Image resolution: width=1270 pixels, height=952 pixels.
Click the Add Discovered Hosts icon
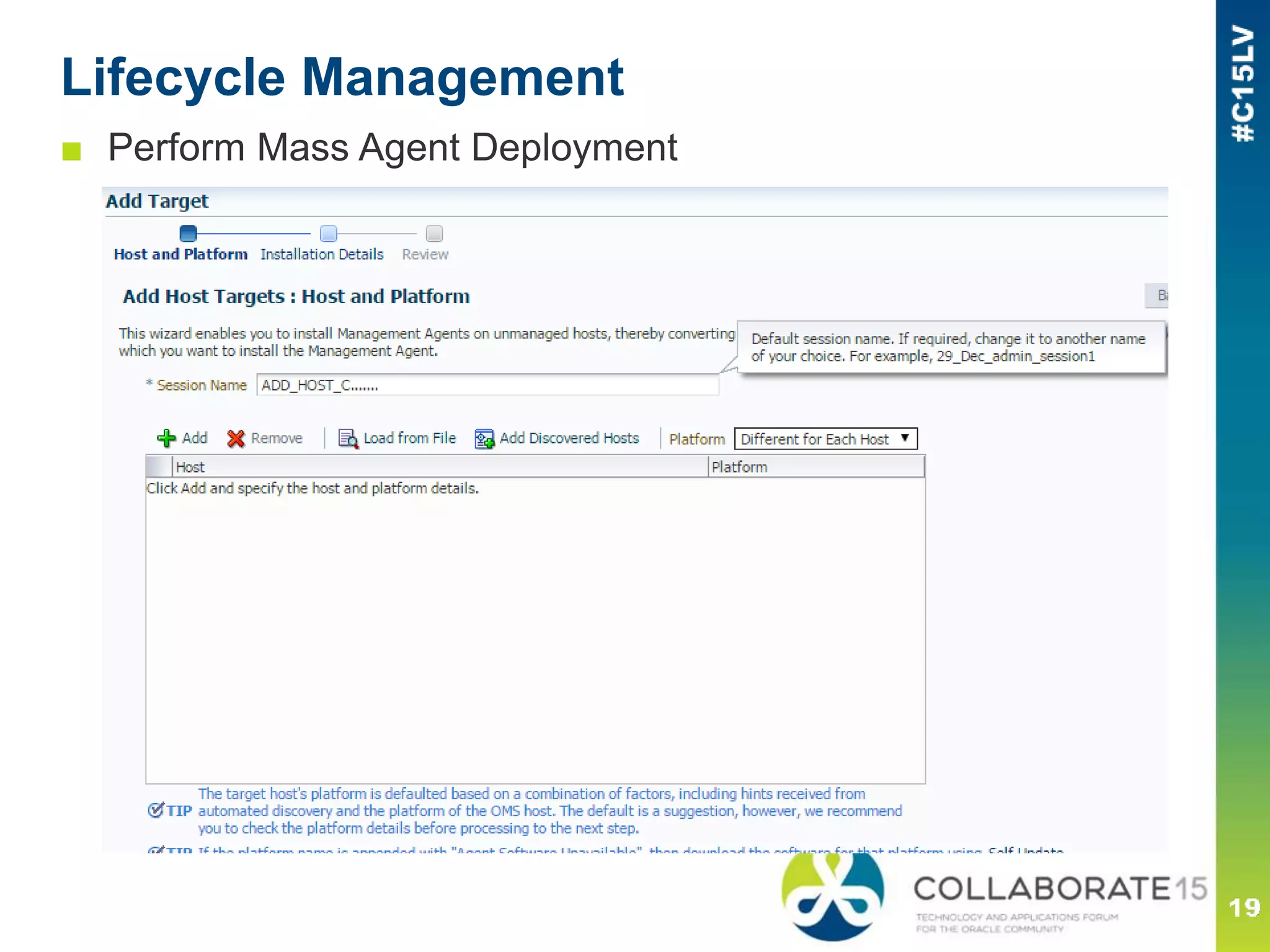coord(484,439)
